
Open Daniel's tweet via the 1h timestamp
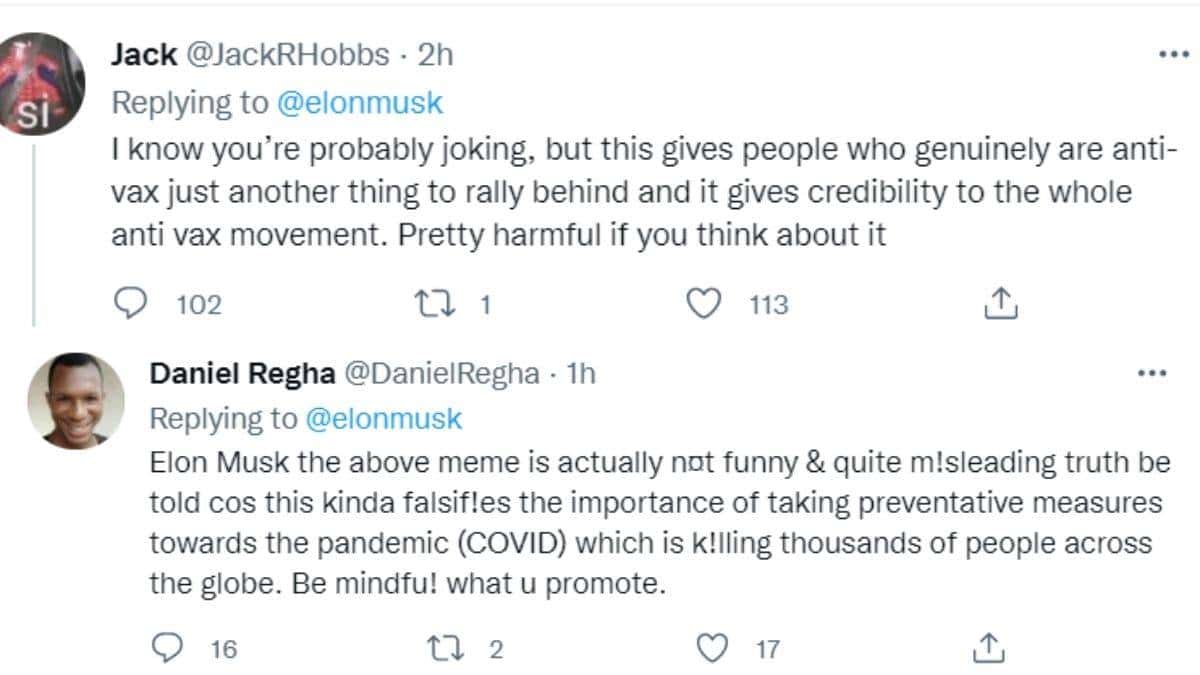tap(582, 373)
